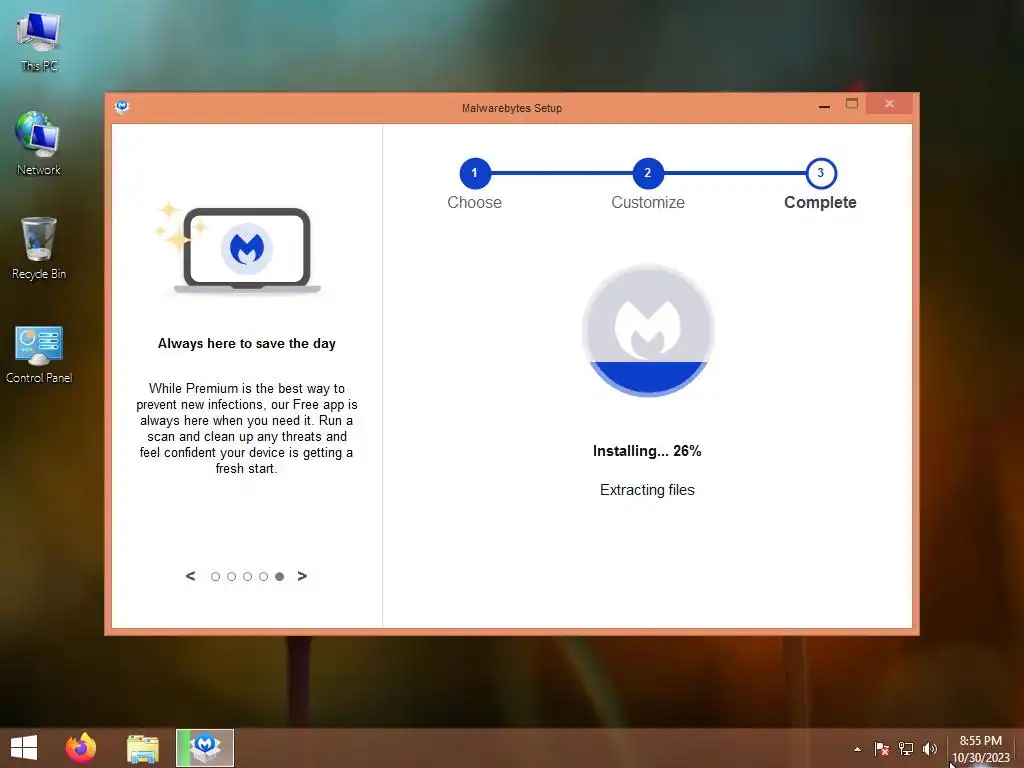Screen dimensions: 1024x768
Task: Open network status tray icon
Action: pyautogui.click(x=906, y=749)
